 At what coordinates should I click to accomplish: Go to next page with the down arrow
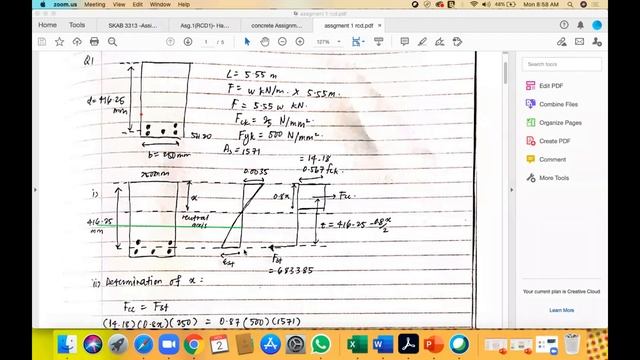[x=188, y=42]
